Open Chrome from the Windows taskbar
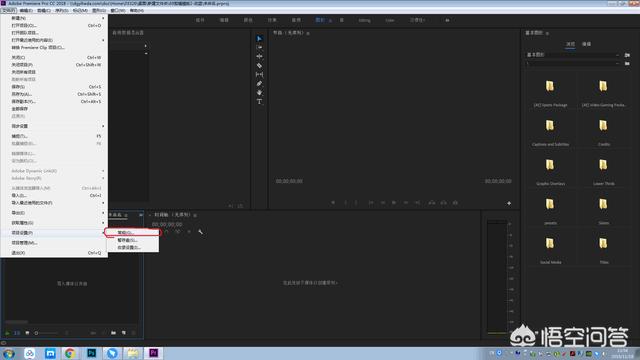640x360 pixels. [x=70, y=353]
